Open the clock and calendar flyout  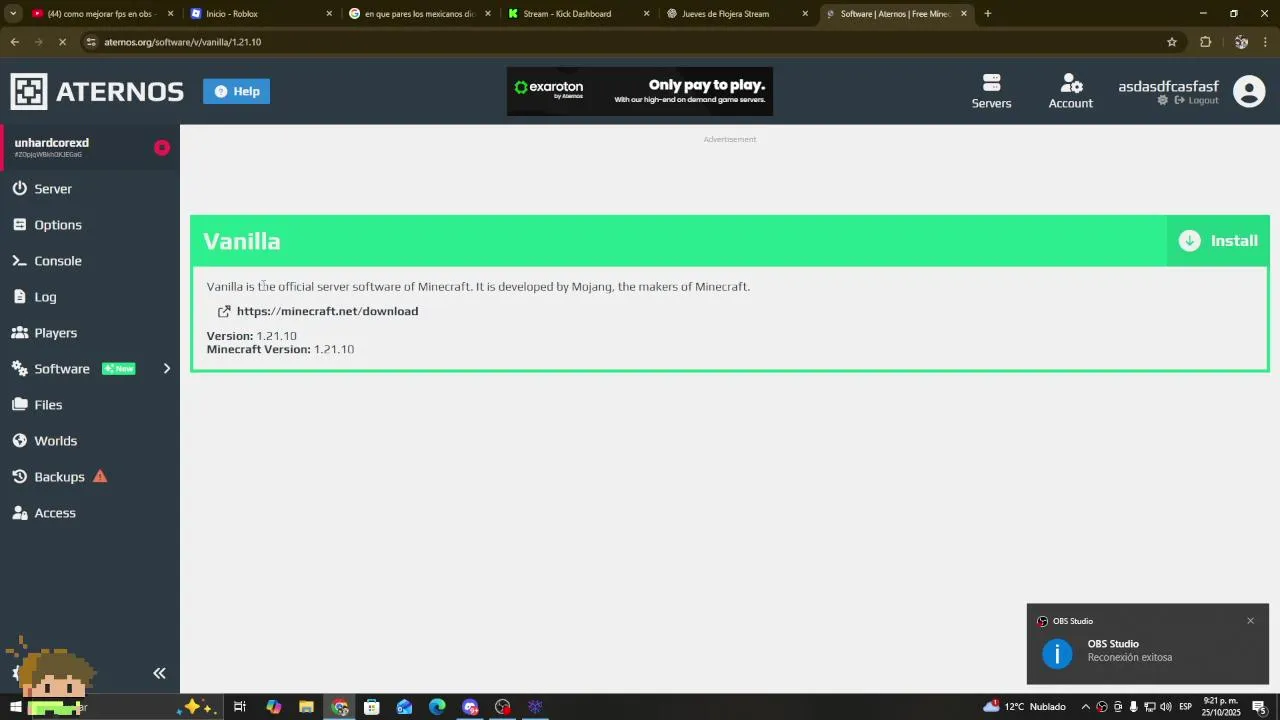point(1220,707)
